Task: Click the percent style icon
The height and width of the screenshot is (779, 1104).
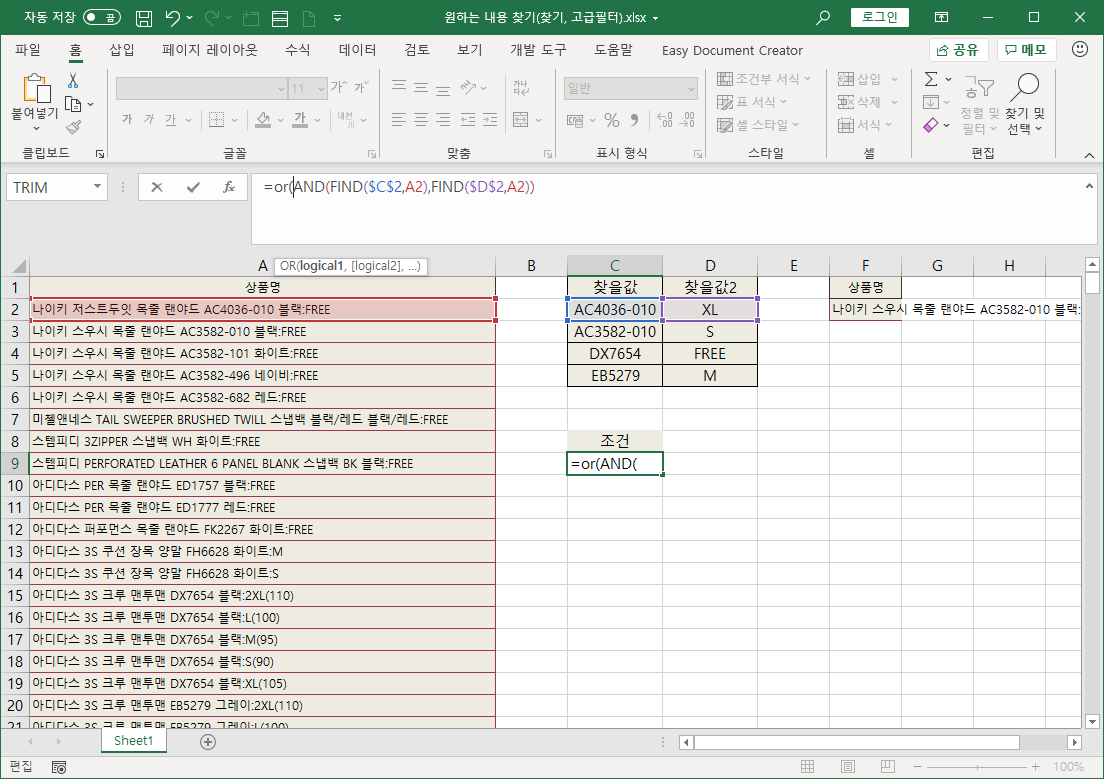Action: click(x=612, y=120)
